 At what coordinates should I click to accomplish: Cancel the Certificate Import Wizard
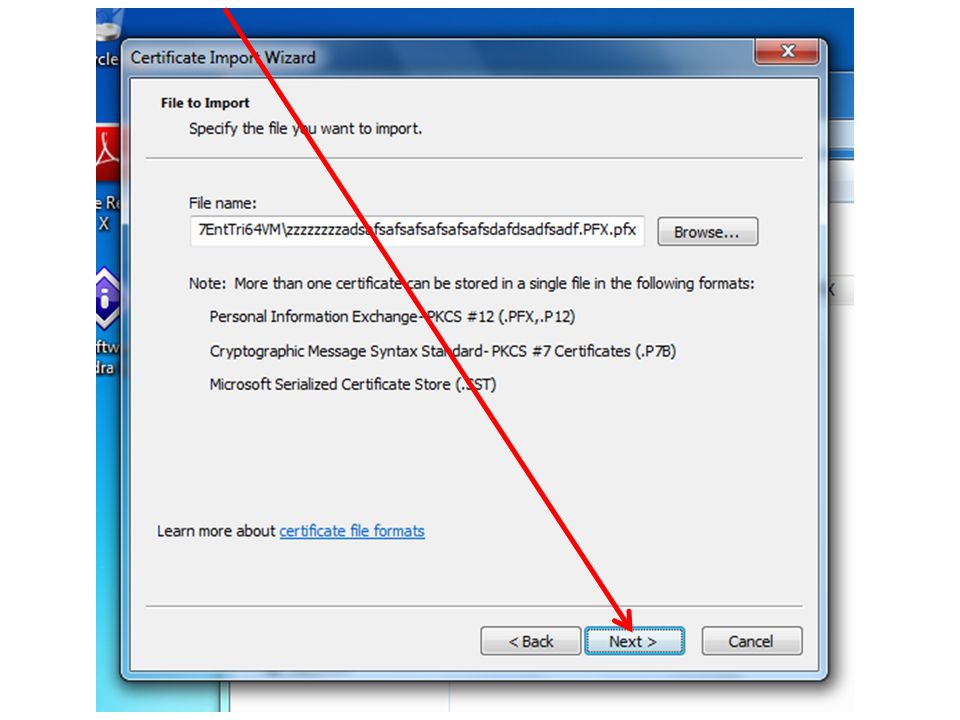pyautogui.click(x=751, y=641)
